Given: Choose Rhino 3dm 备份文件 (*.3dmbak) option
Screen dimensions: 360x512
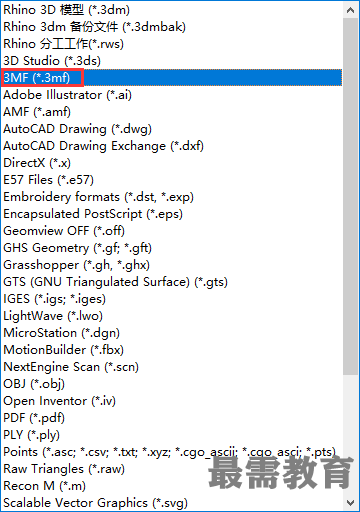Looking at the screenshot, I should (172, 27).
